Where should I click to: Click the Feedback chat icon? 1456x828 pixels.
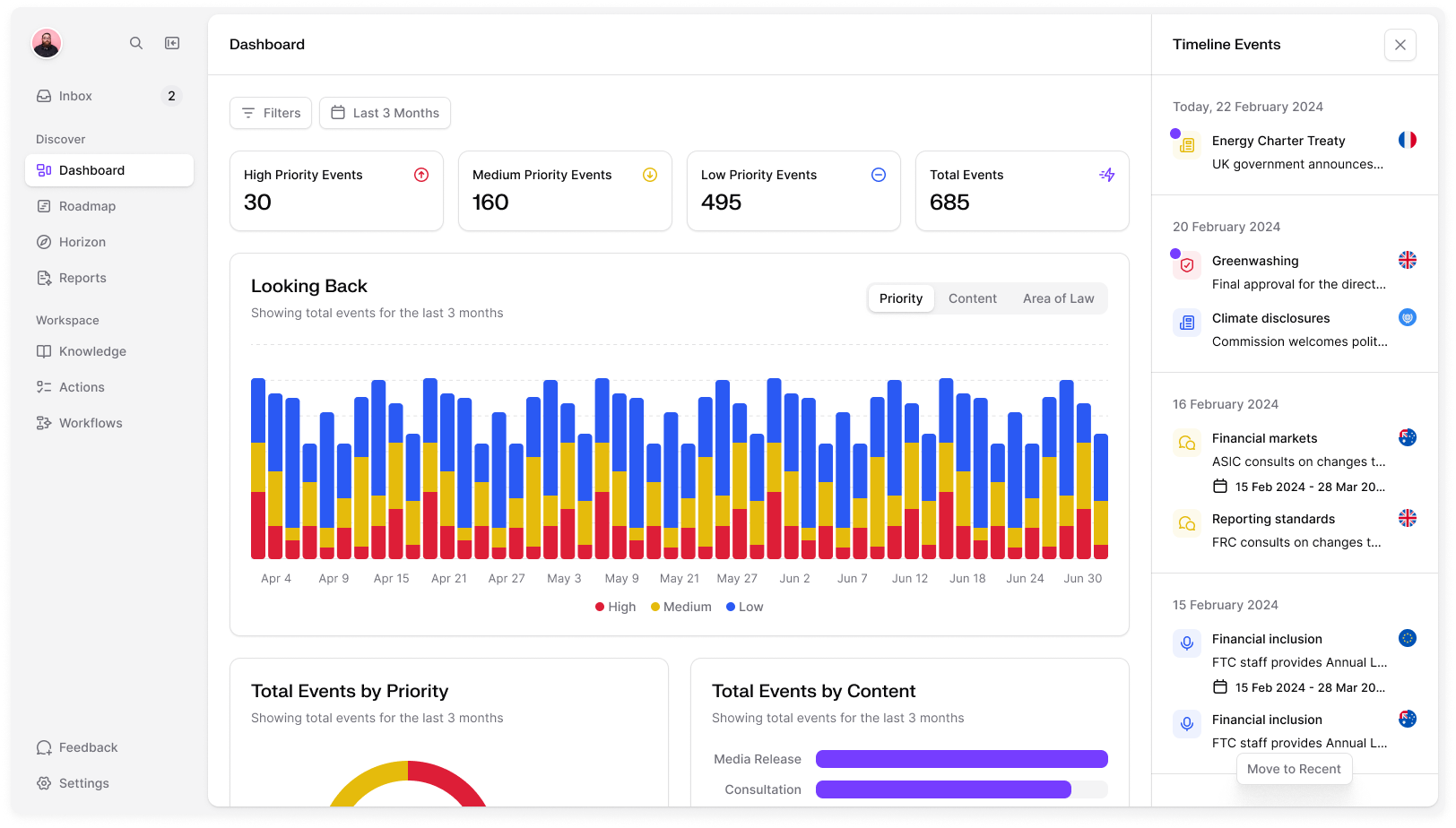pos(44,747)
